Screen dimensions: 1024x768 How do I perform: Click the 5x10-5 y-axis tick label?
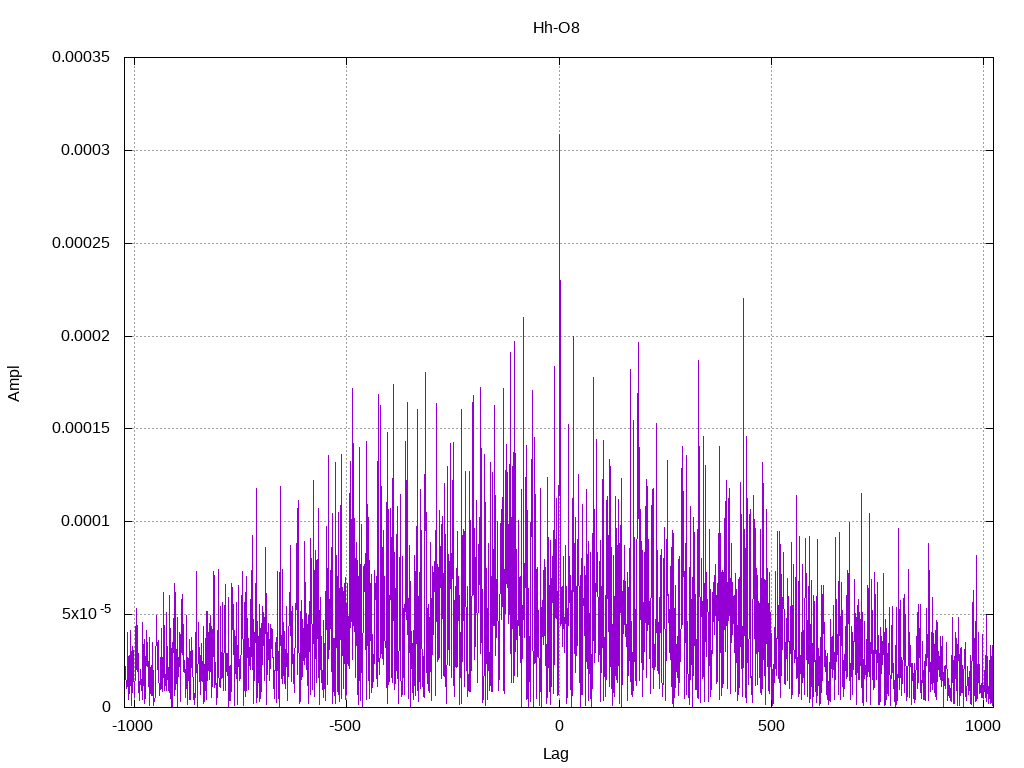click(x=86, y=613)
